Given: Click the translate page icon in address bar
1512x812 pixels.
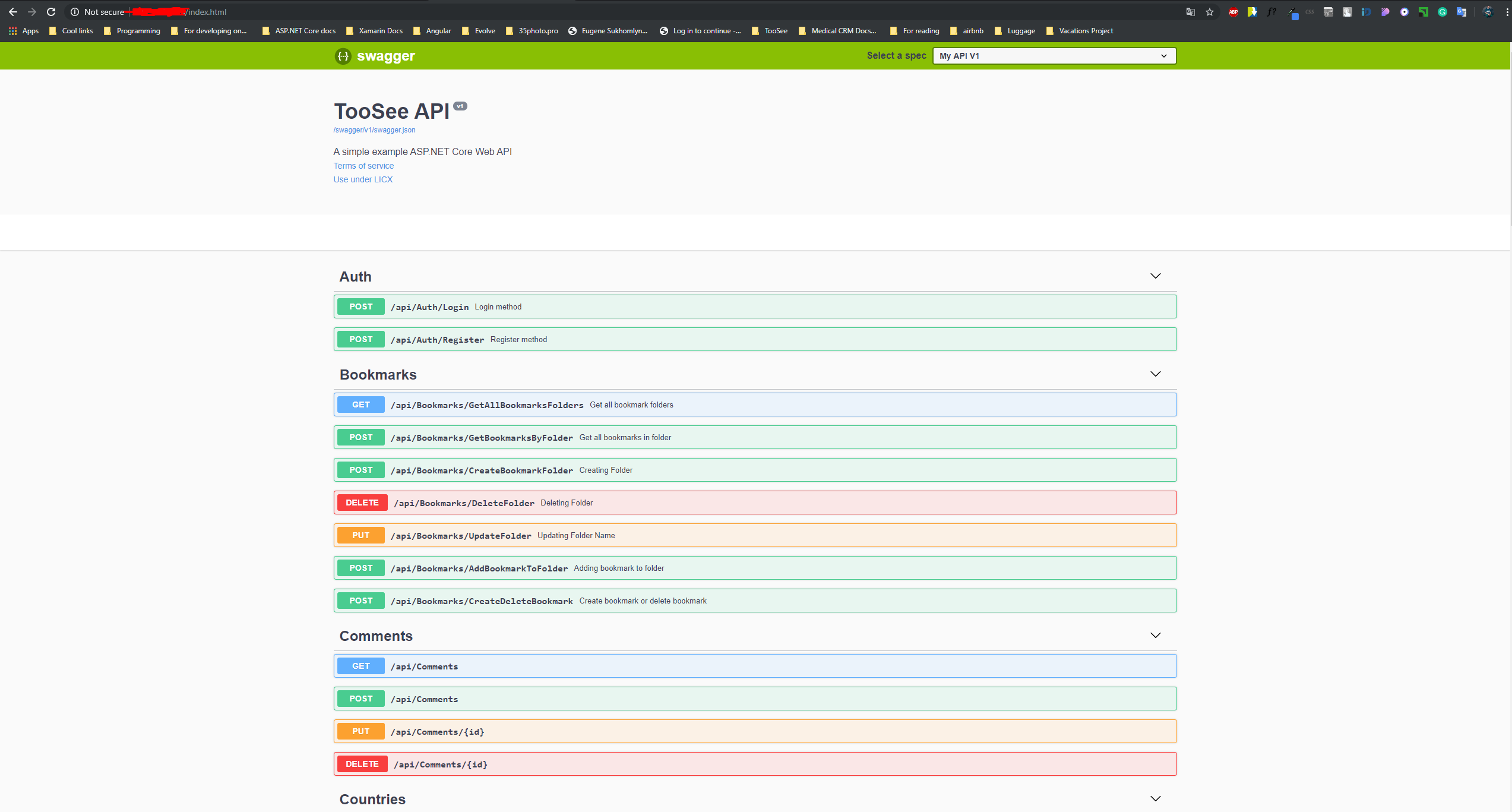Looking at the screenshot, I should tap(1190, 12).
